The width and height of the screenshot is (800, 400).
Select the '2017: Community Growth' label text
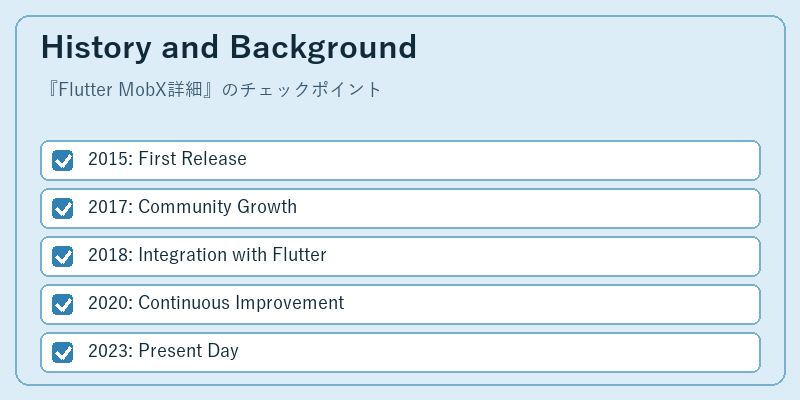(x=192, y=207)
